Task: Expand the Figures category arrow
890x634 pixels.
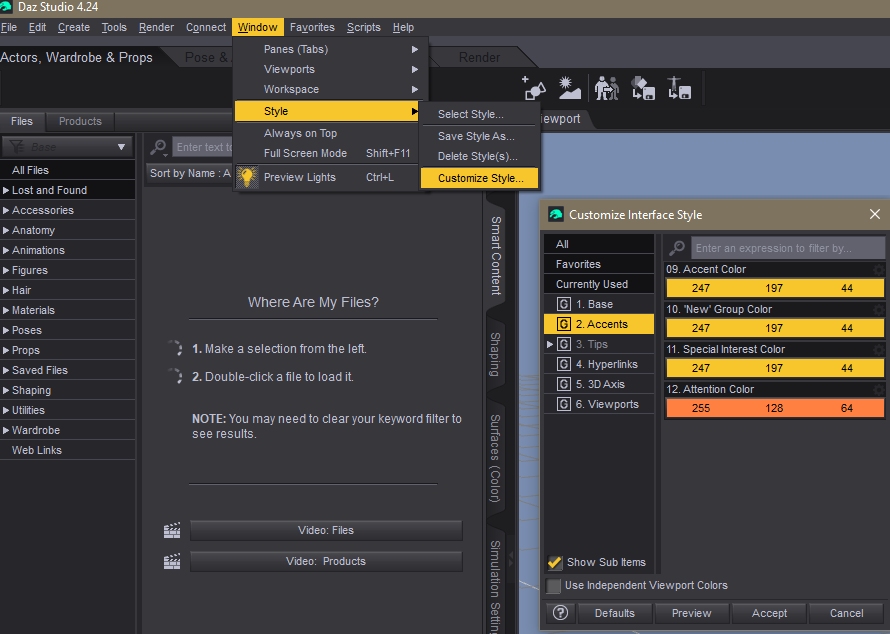Action: (x=6, y=270)
